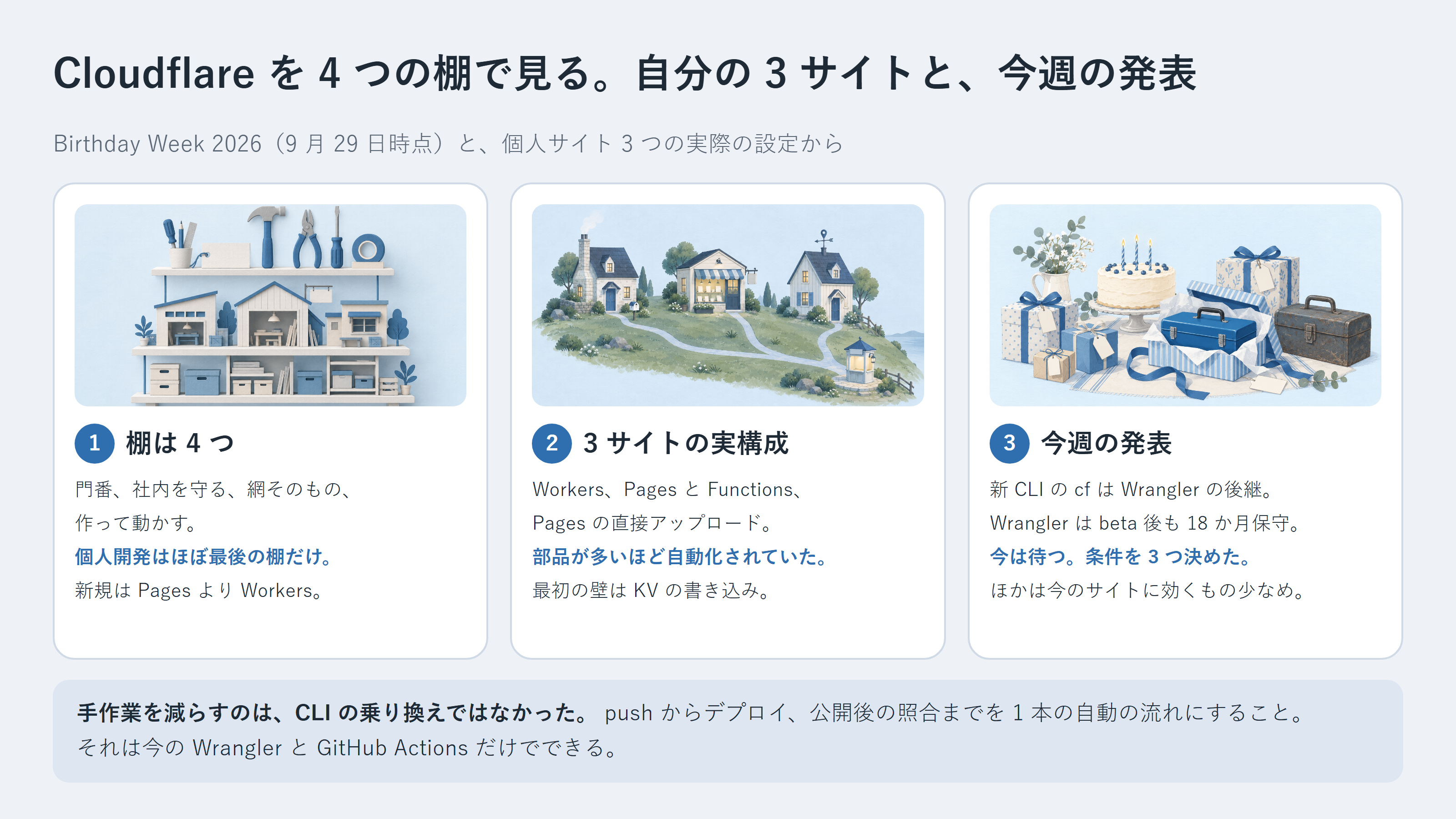
Task: Click the birthday cake and gifts illustration
Action: click(1185, 305)
